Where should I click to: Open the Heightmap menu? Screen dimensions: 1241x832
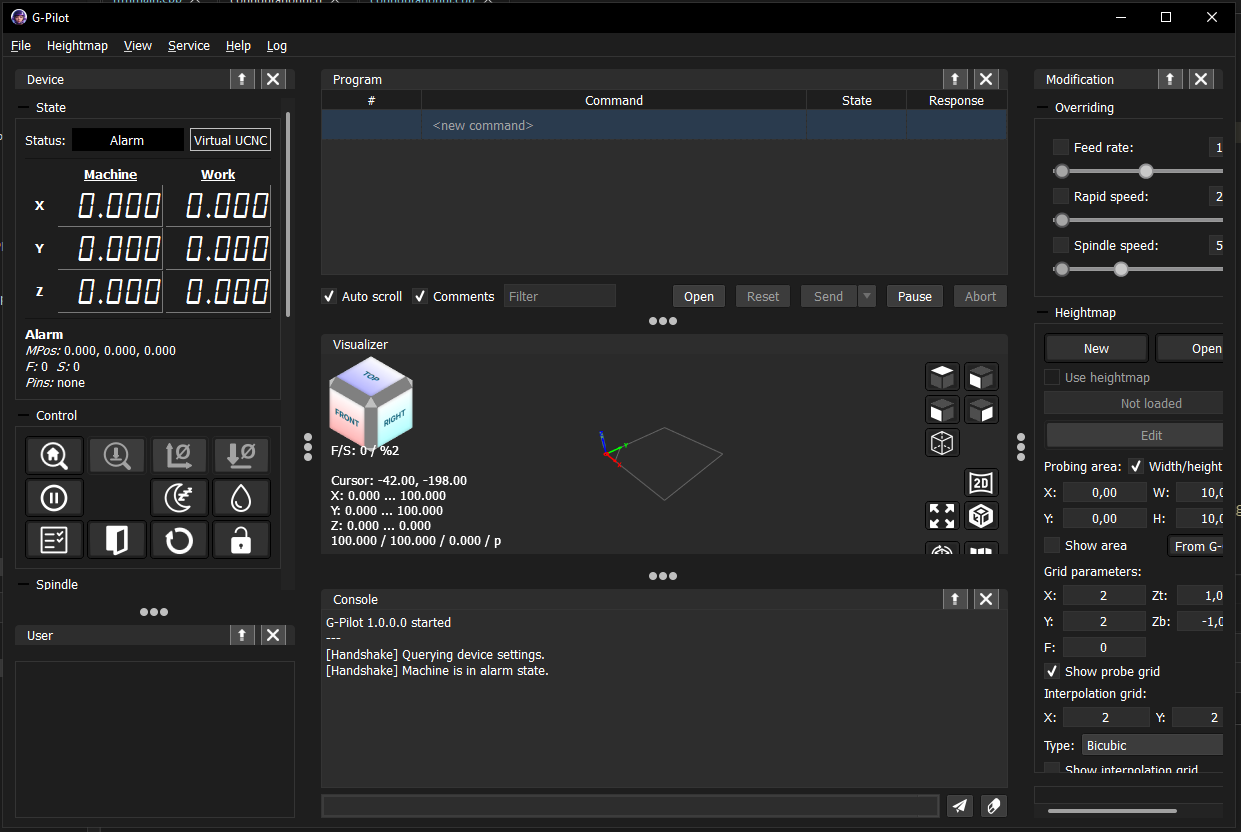point(77,46)
